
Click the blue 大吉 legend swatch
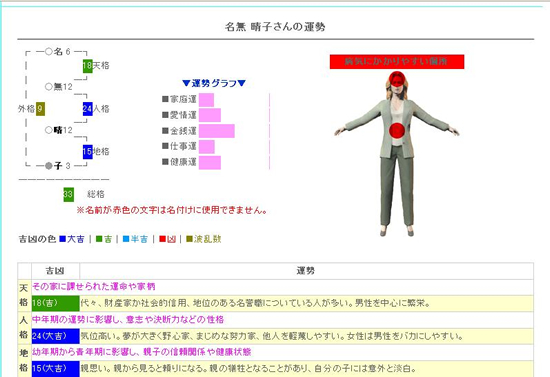(63, 239)
